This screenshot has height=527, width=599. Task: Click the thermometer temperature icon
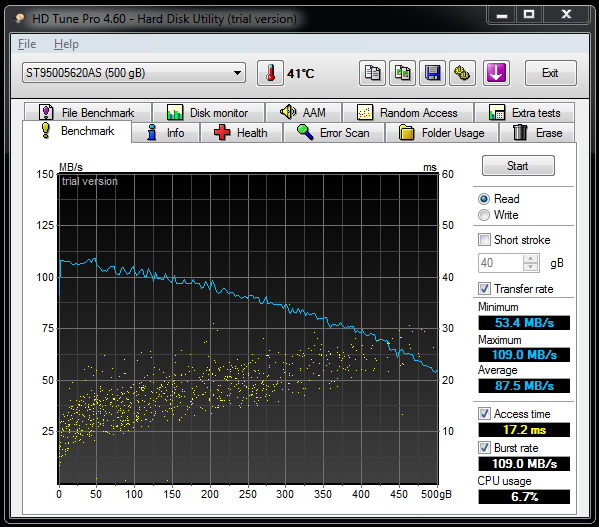point(270,73)
